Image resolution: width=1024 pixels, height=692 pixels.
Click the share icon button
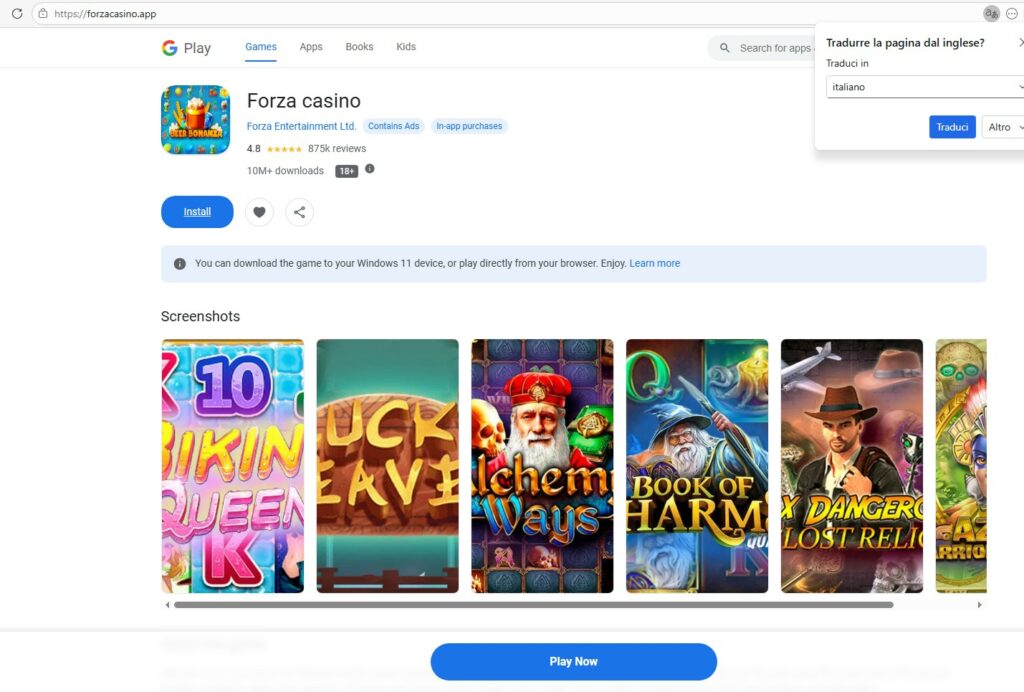299,212
